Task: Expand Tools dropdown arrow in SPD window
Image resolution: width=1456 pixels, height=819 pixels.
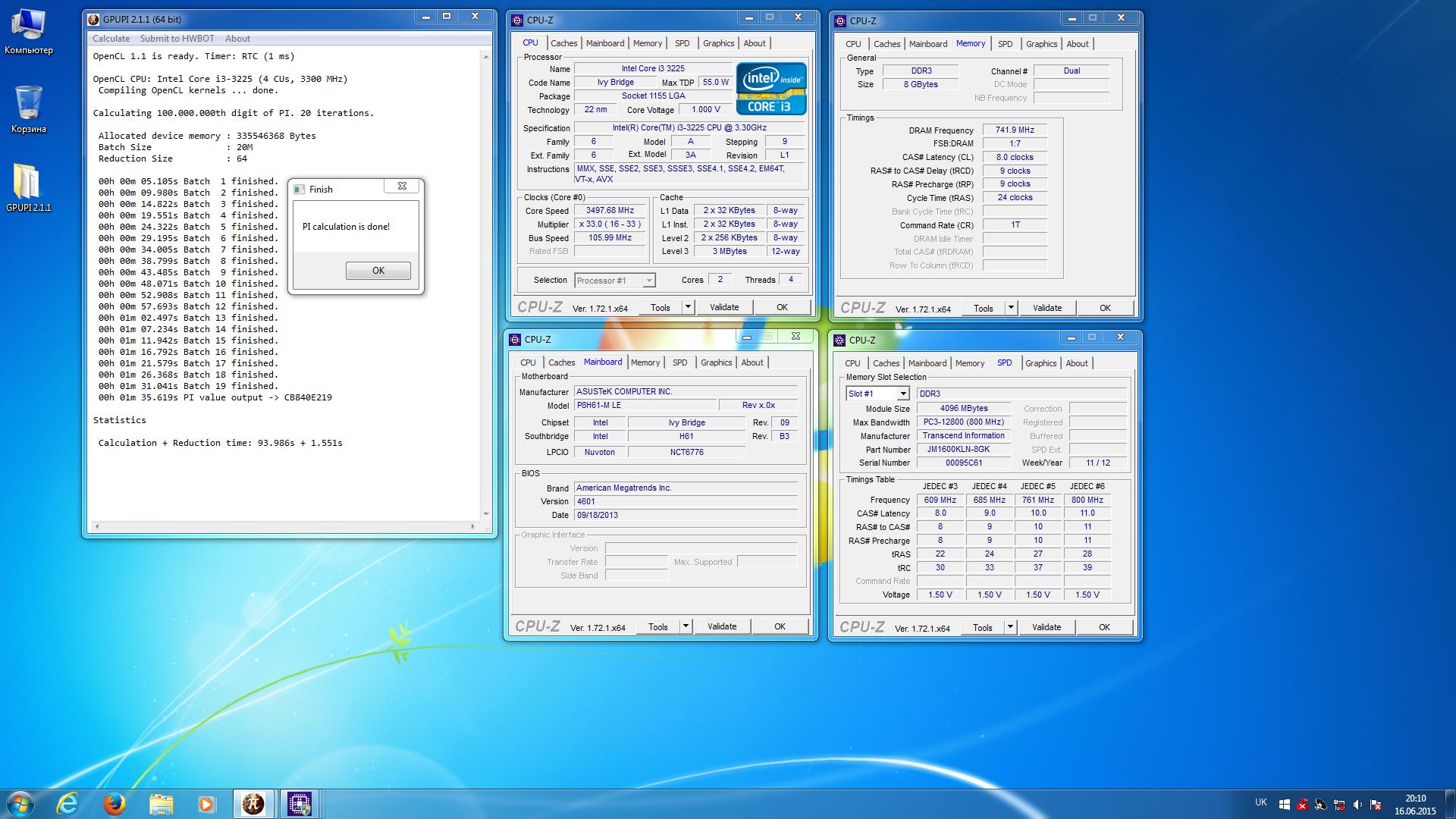Action: point(1010,627)
